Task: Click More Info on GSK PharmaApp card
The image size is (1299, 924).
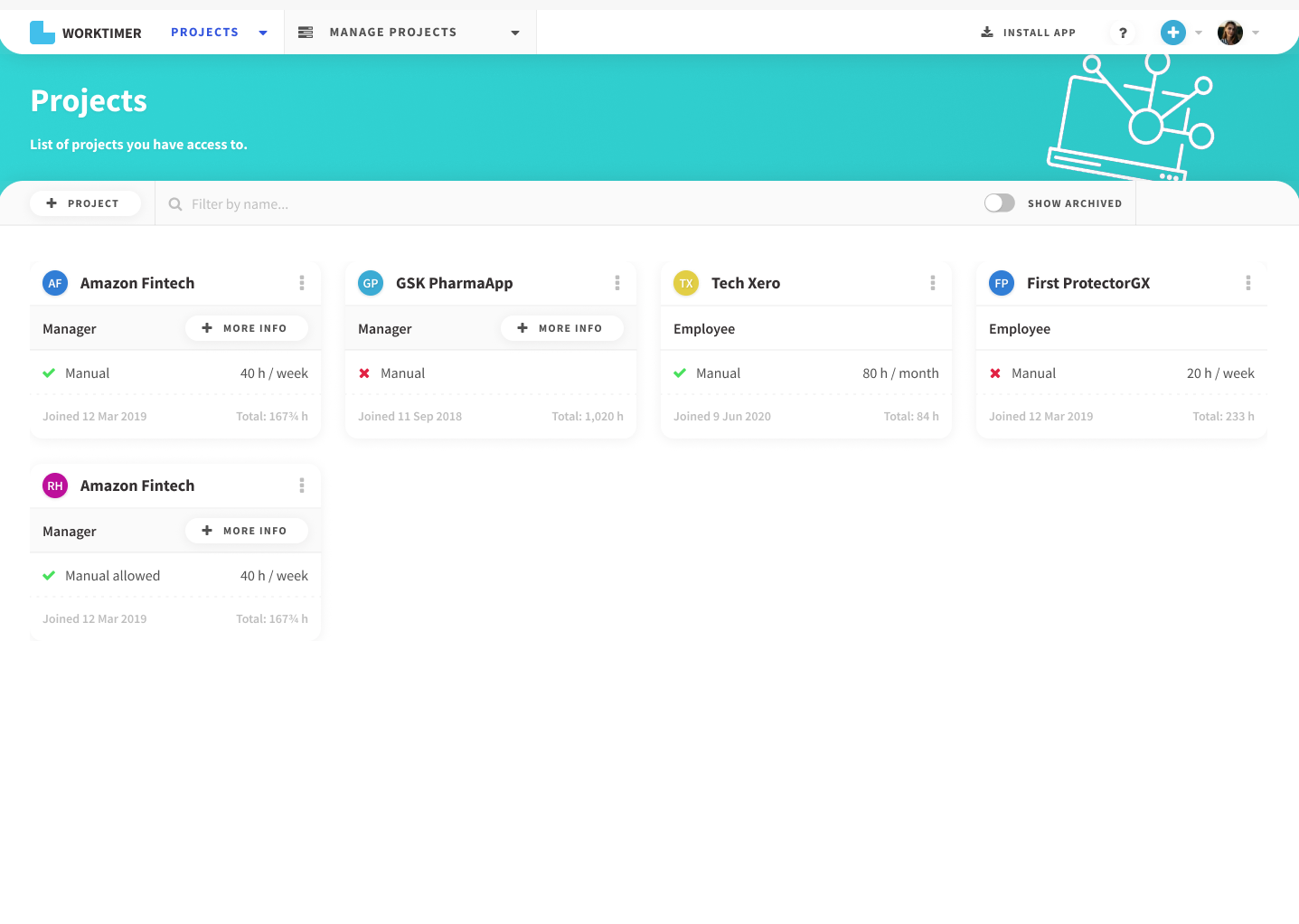Action: coord(561,328)
